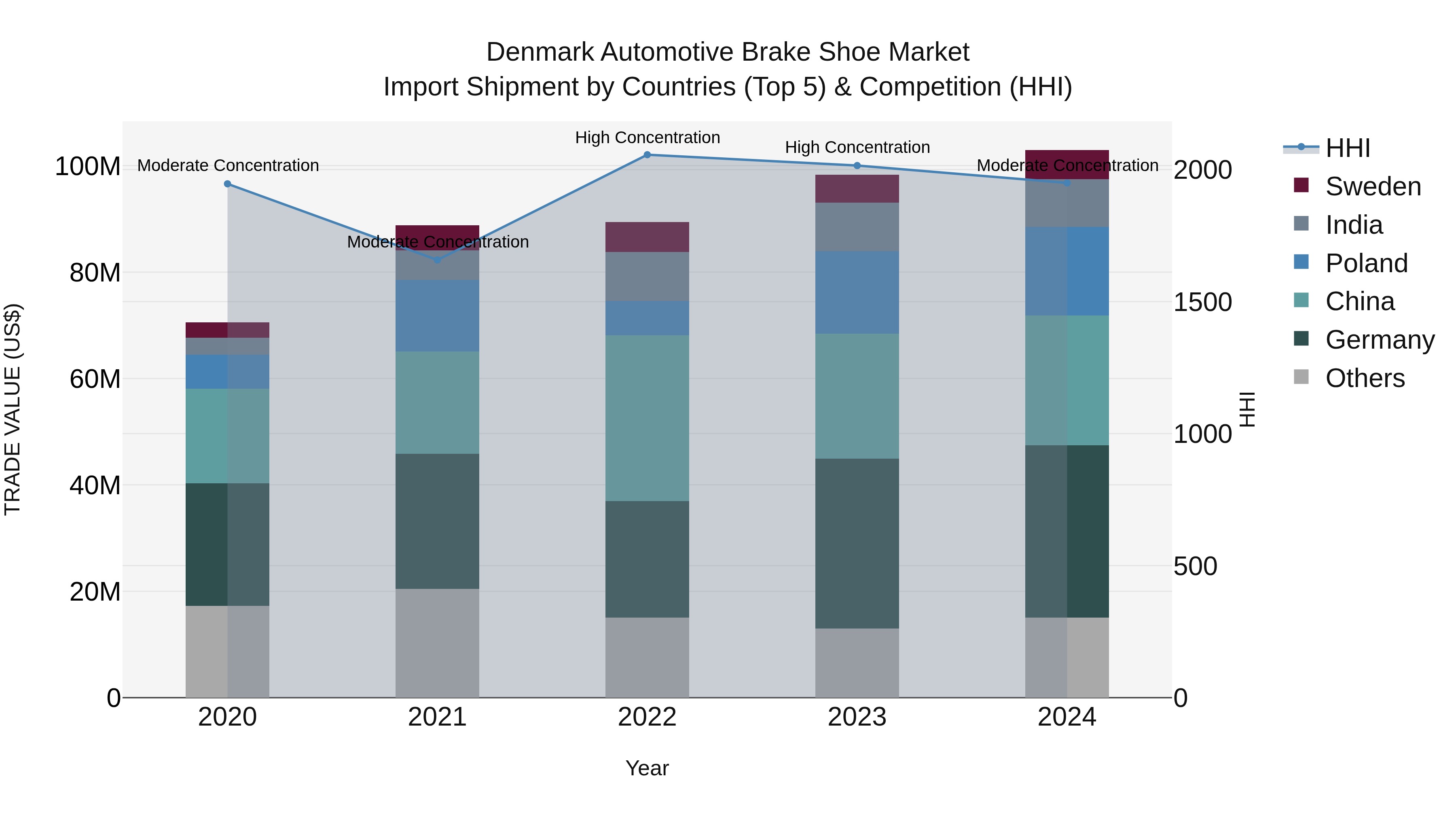Click the 2022 China bar segment
Viewport: 1456px width, 819px height.
647,418
